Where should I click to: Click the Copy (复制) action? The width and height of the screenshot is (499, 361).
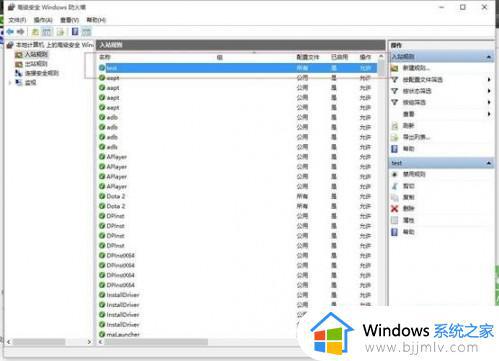(408, 197)
